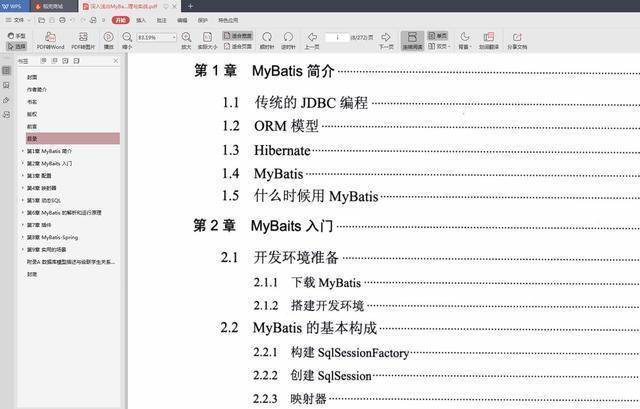Select the 附录A bookmark entry
Viewport: 640px width, 409px height.
(71, 262)
